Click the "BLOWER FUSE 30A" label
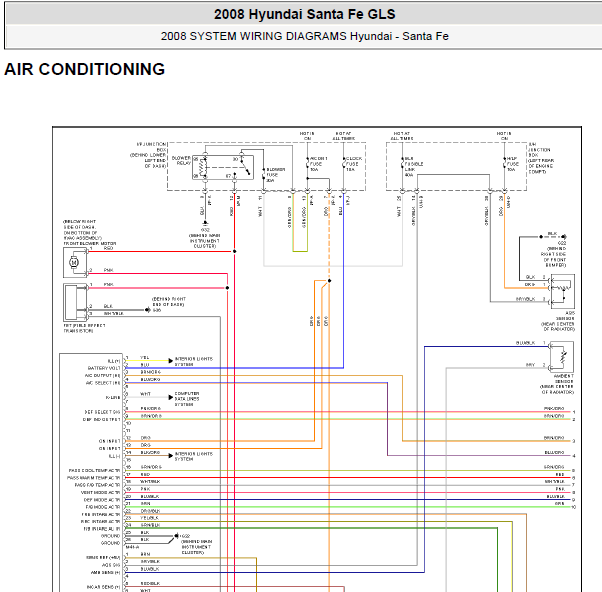Screen dimensions: 602x592 (275, 175)
